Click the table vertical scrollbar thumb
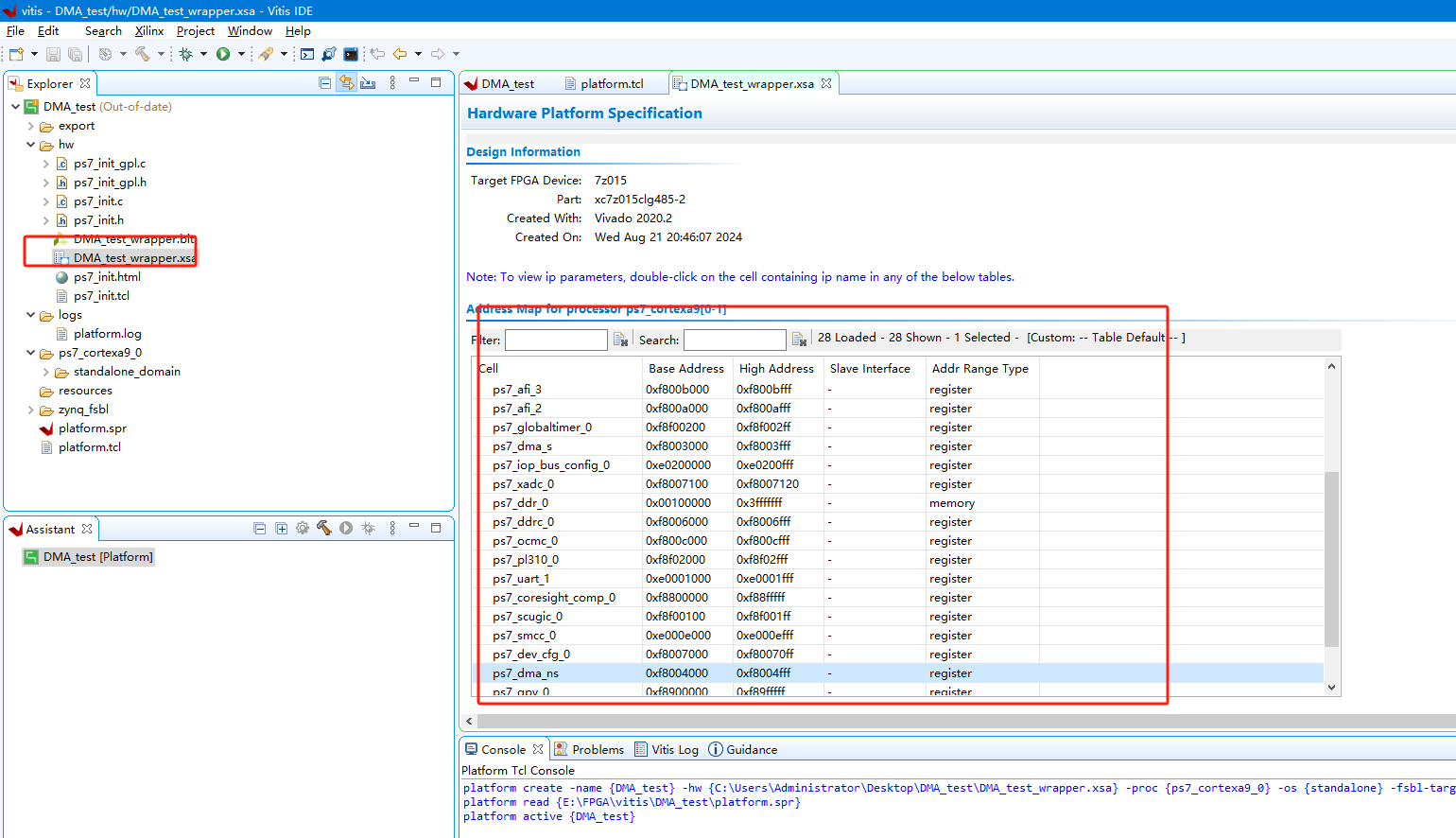This screenshot has height=838, width=1456. [x=1331, y=558]
